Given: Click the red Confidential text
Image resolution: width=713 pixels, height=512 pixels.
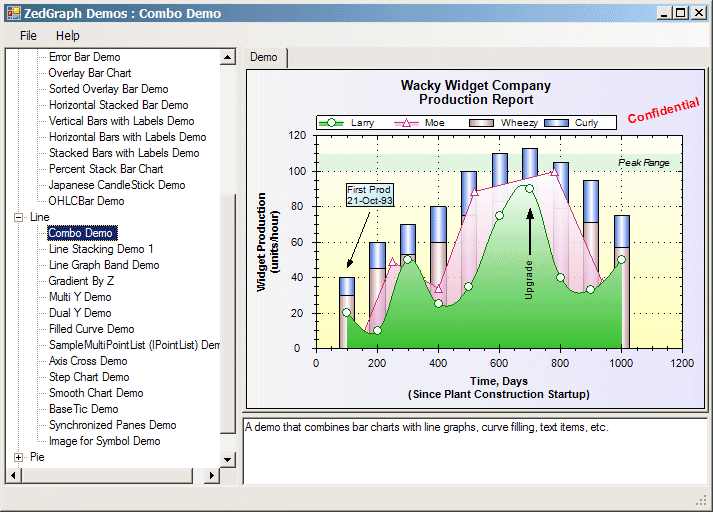Looking at the screenshot, I should tap(663, 110).
